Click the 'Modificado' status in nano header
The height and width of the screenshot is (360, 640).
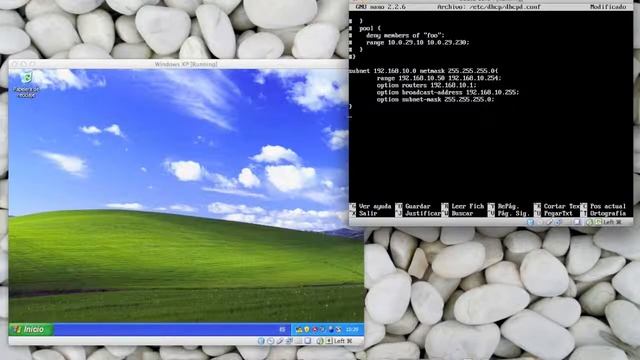[x=608, y=7]
